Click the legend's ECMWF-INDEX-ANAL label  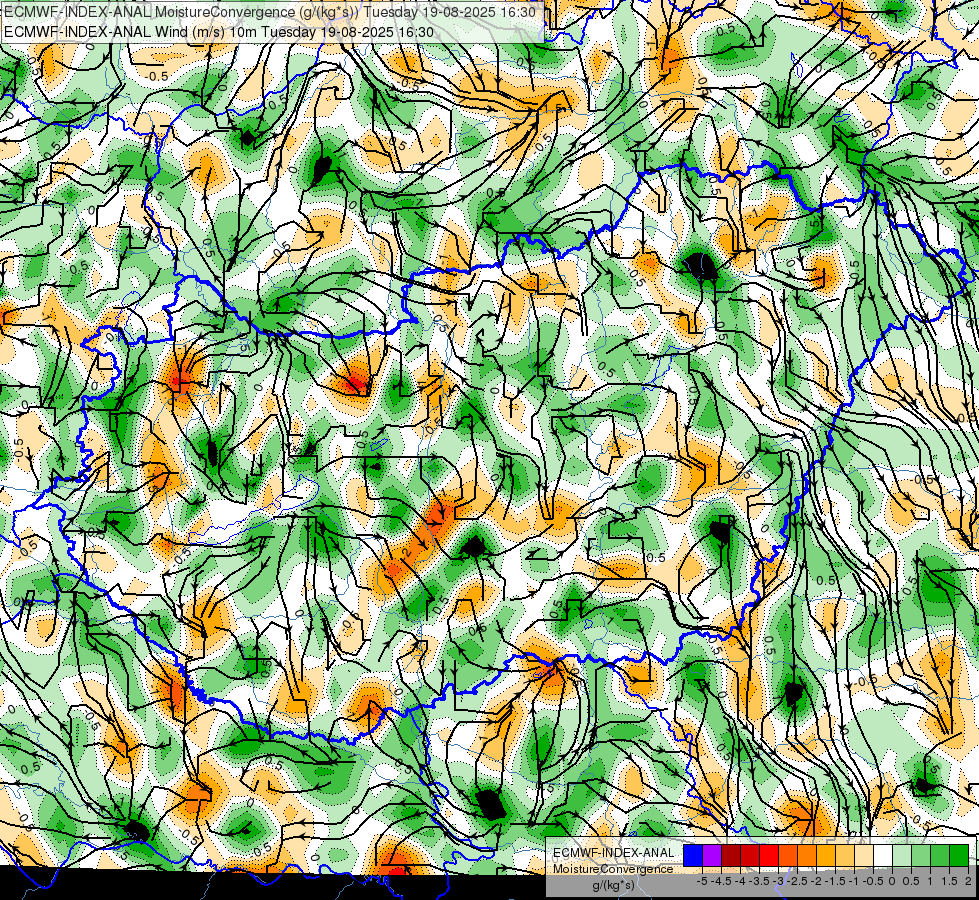(613, 853)
